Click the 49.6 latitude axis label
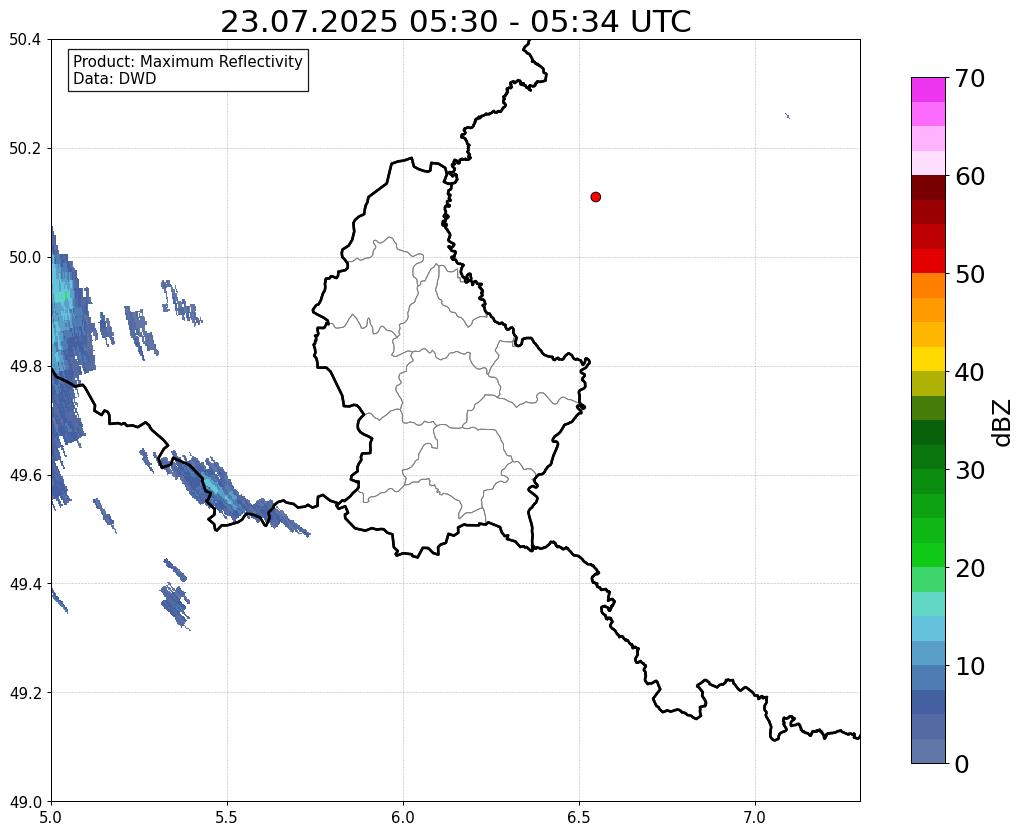The height and width of the screenshot is (834, 1023). (x=25, y=476)
